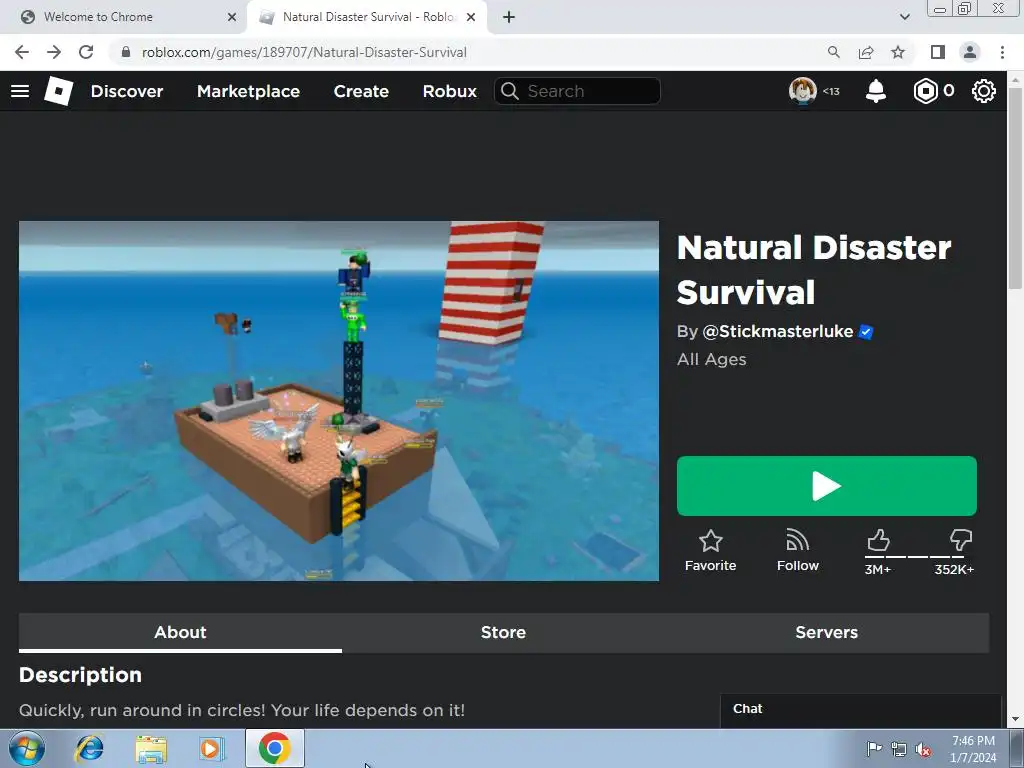Screen dimensions: 1024x768
Task: Click the verified badge next to Stickmasterluke
Action: tap(866, 332)
